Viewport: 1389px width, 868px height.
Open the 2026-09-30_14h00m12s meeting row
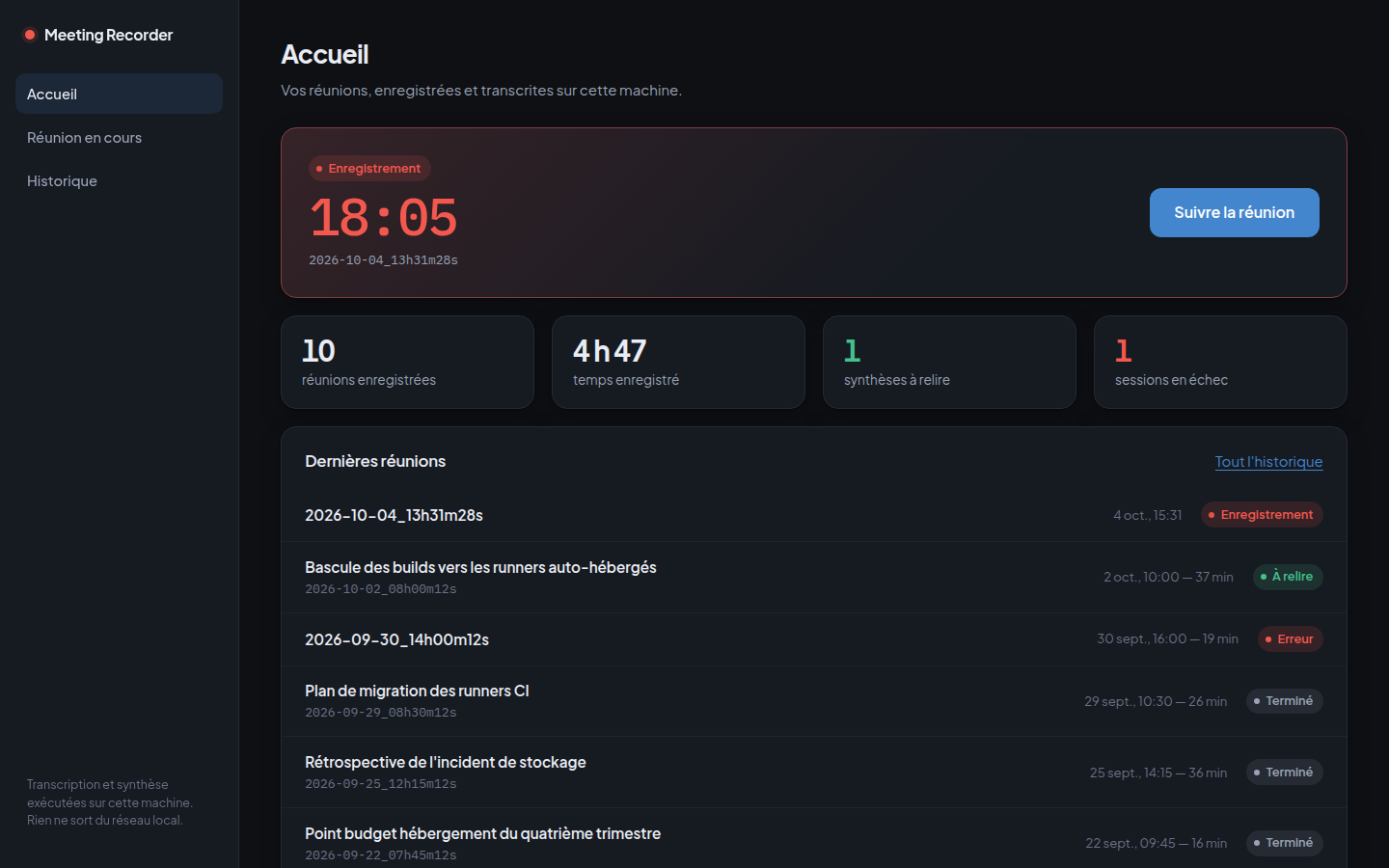point(814,639)
